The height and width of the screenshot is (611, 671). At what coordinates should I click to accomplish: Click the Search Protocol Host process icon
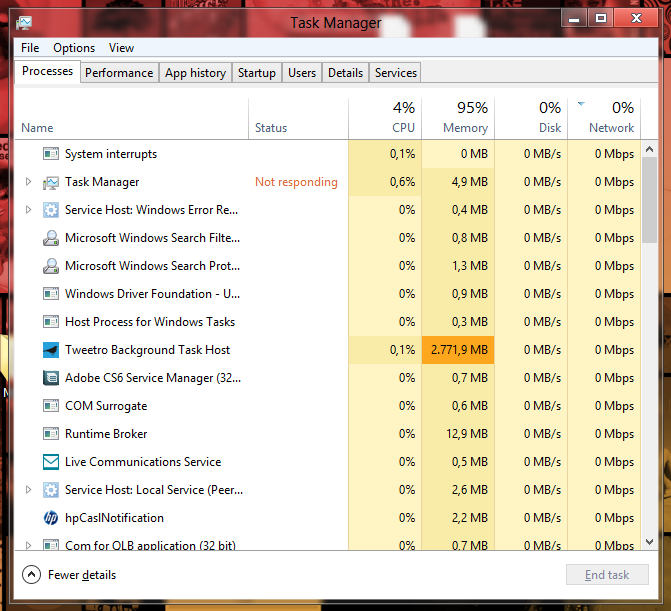pos(51,266)
